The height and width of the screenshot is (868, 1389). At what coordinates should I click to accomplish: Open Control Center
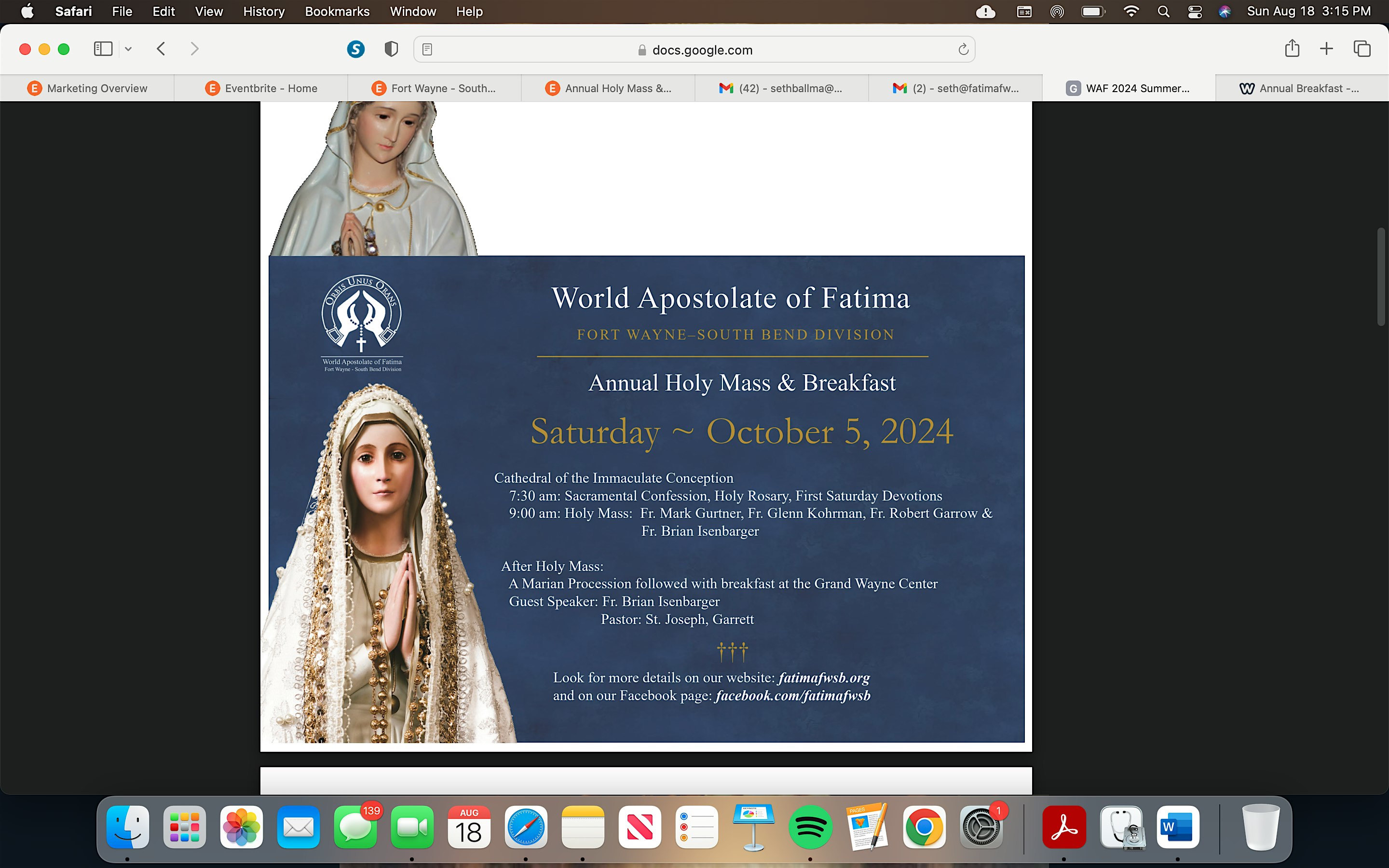pyautogui.click(x=1195, y=12)
